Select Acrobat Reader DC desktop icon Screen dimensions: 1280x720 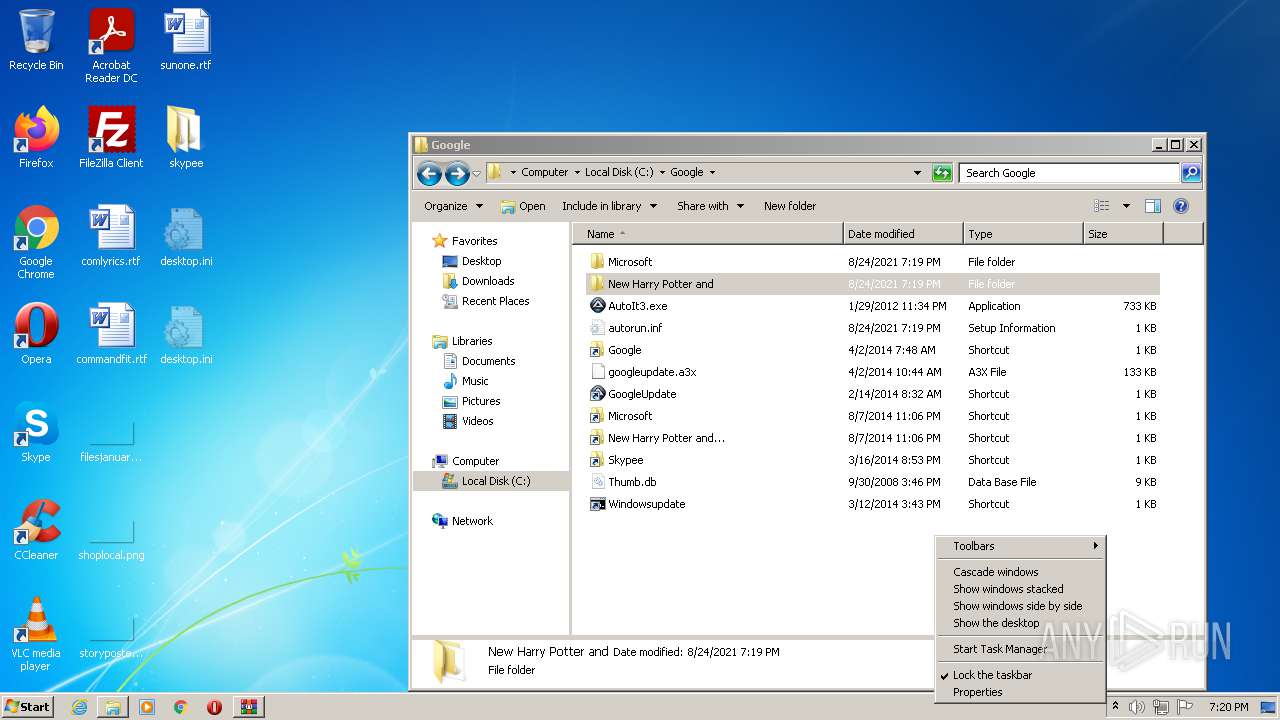[x=111, y=46]
